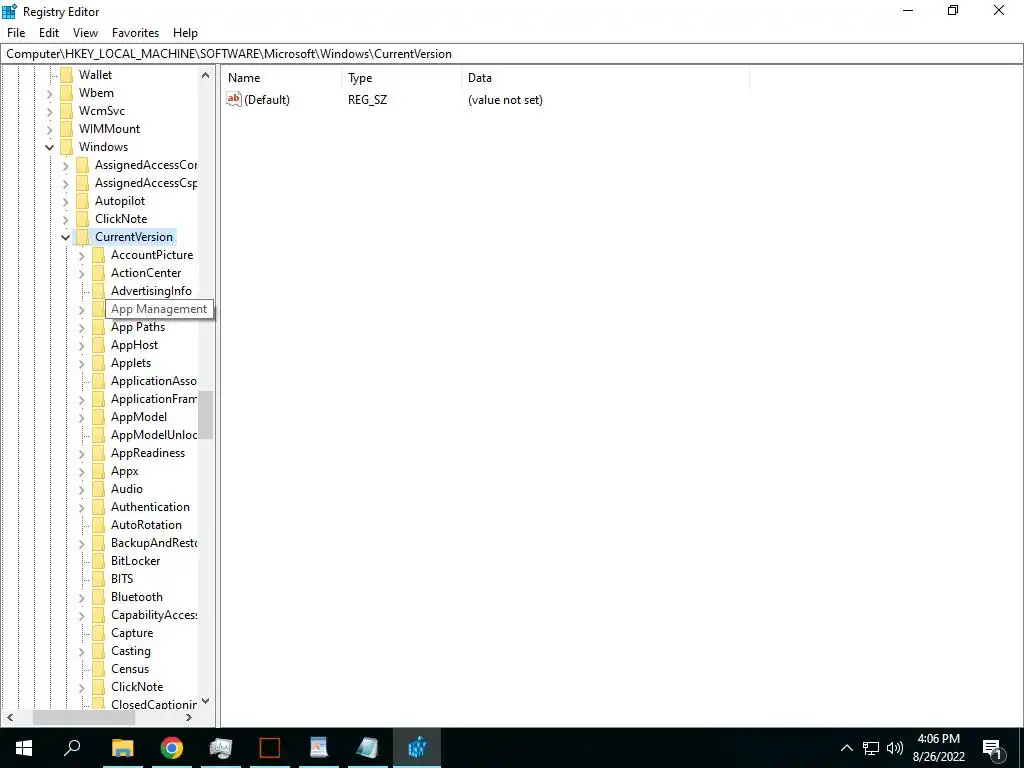Screen dimensions: 1024x768
Task: Select the Wallet folder icon
Action: pos(67,75)
